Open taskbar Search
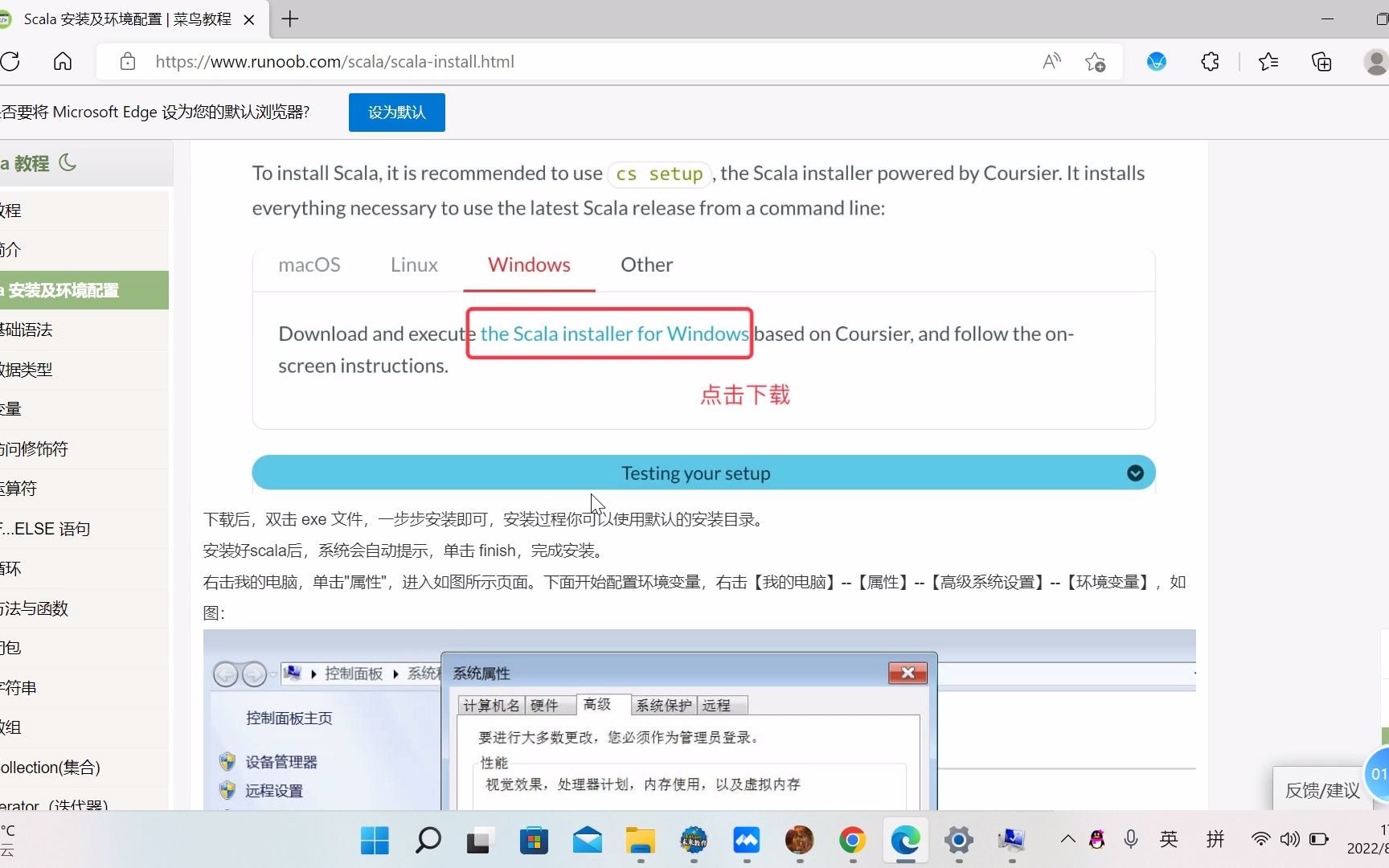Image resolution: width=1389 pixels, height=868 pixels. click(428, 841)
